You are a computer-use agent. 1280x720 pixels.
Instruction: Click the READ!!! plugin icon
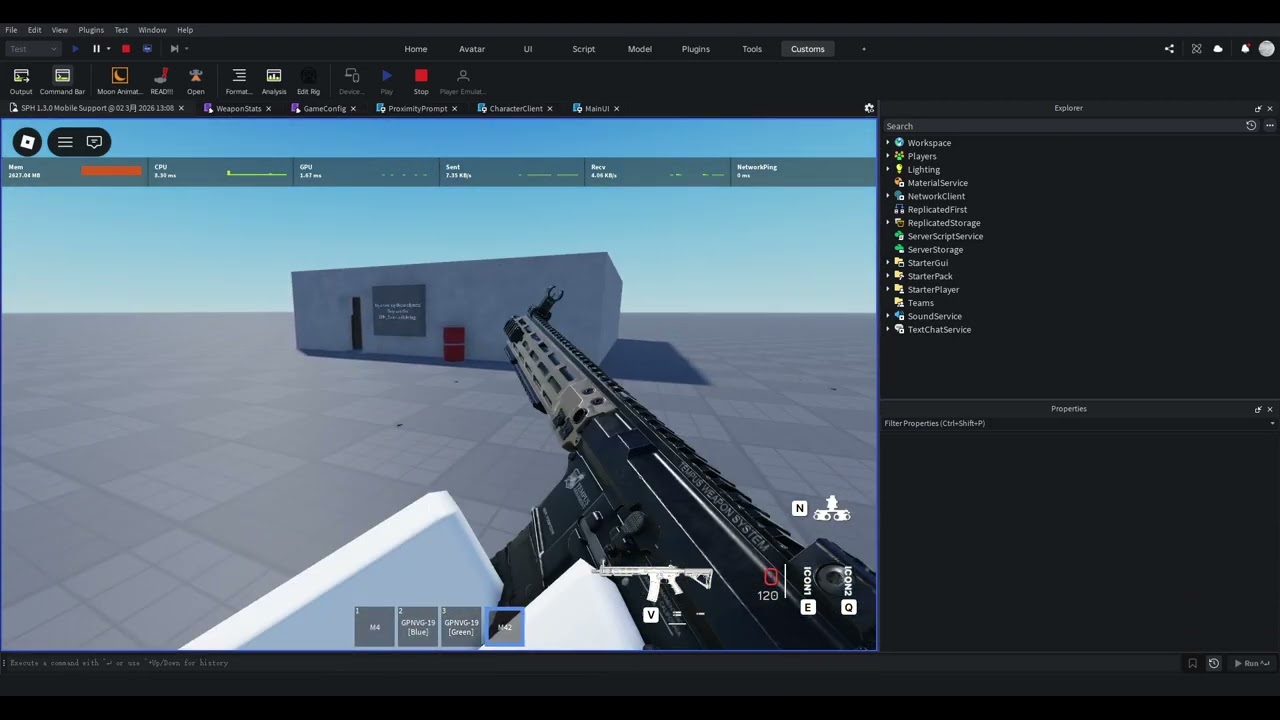pos(162,81)
